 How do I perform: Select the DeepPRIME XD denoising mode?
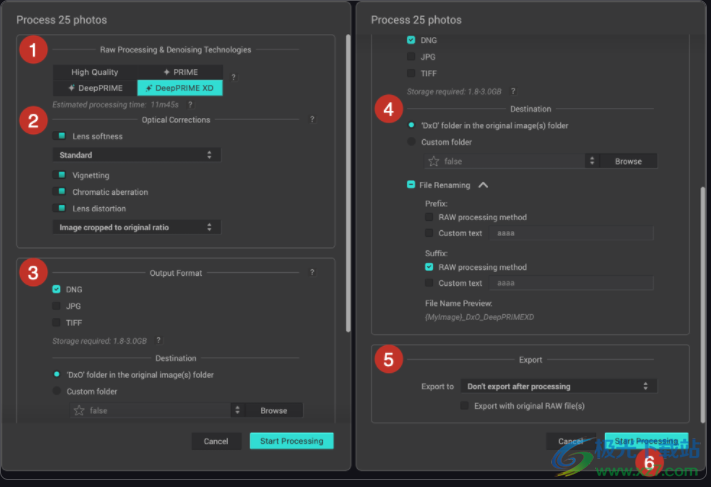[180, 88]
